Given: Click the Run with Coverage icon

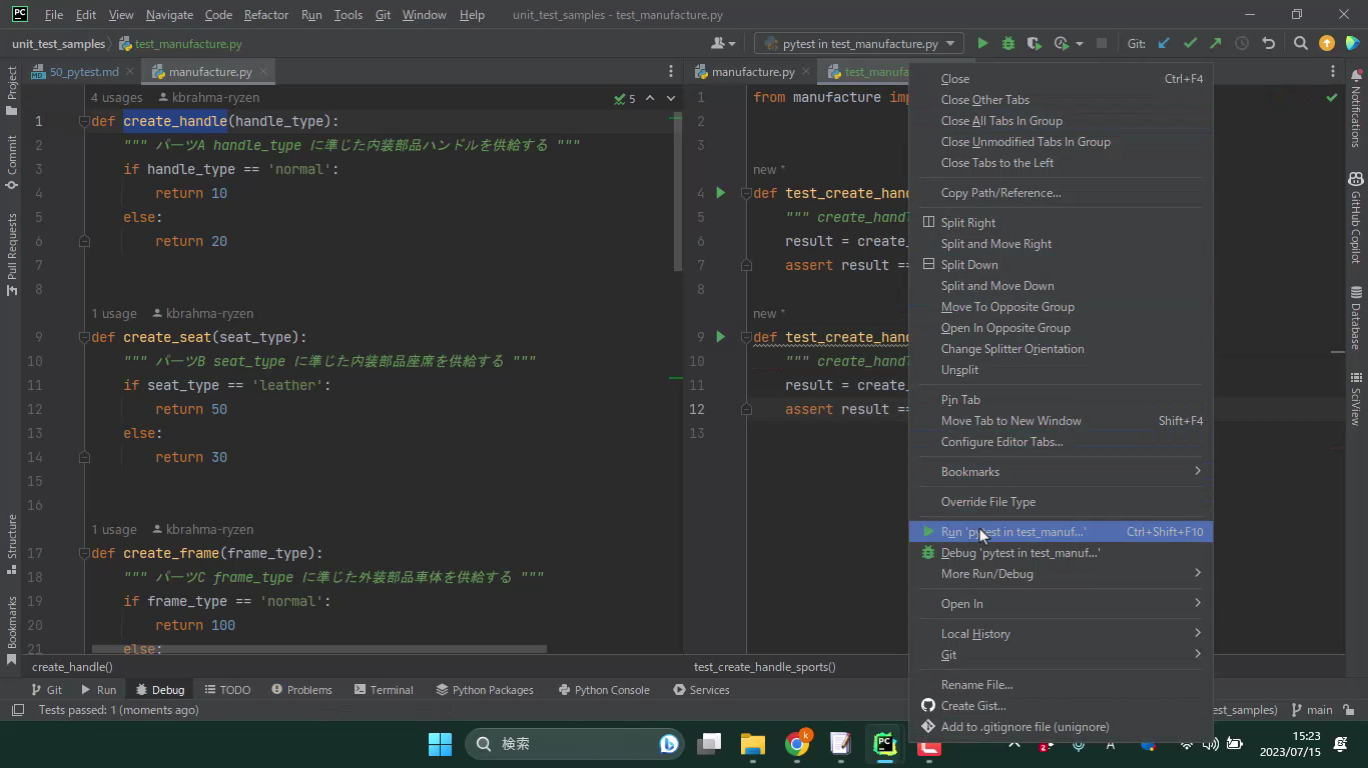Looking at the screenshot, I should click(x=1034, y=43).
